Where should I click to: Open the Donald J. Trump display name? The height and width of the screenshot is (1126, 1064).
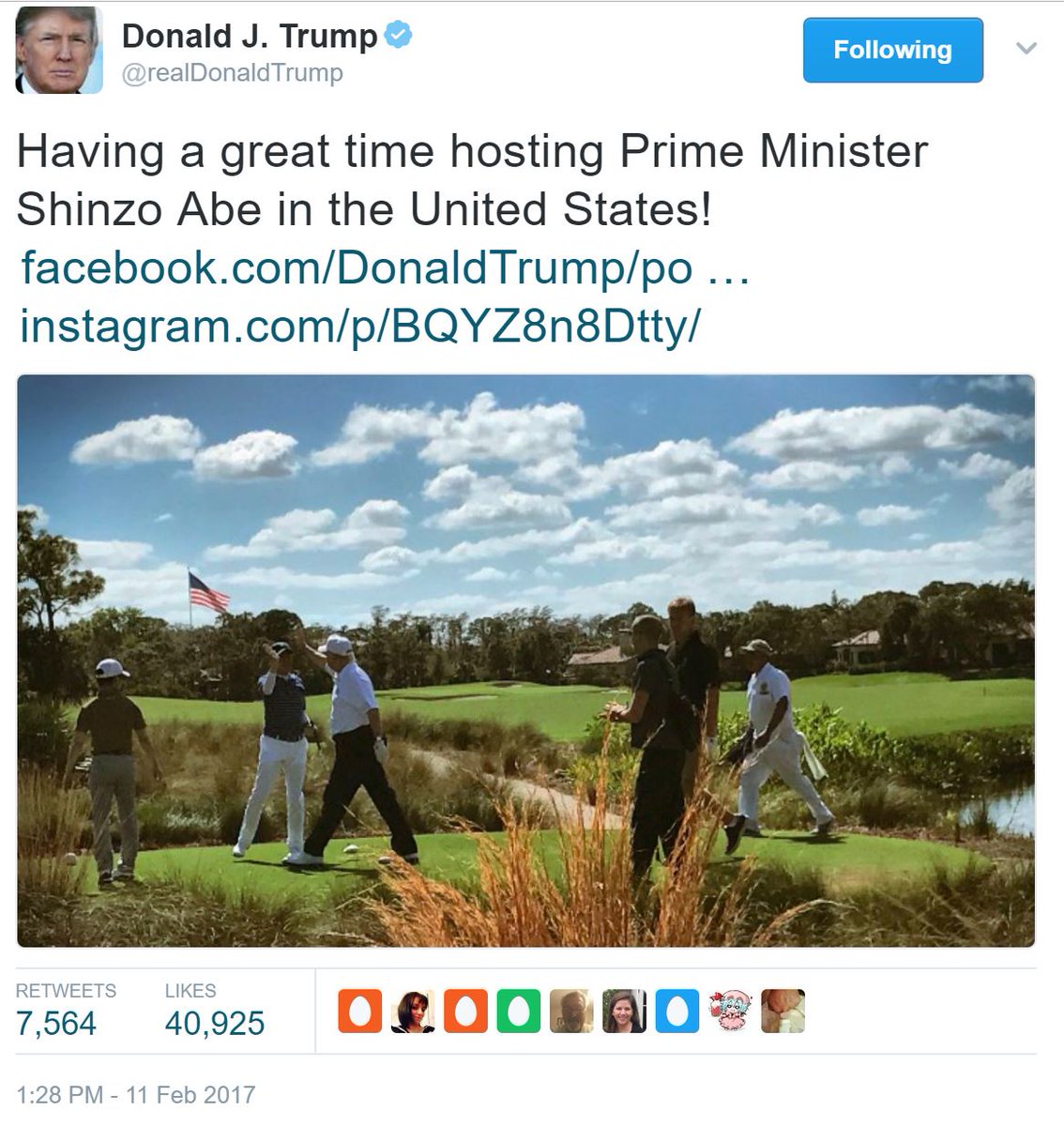[250, 37]
